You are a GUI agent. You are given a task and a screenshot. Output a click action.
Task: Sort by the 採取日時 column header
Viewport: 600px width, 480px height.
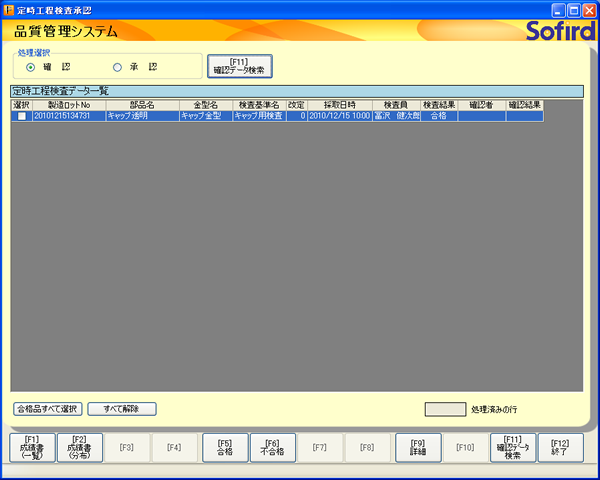click(339, 105)
